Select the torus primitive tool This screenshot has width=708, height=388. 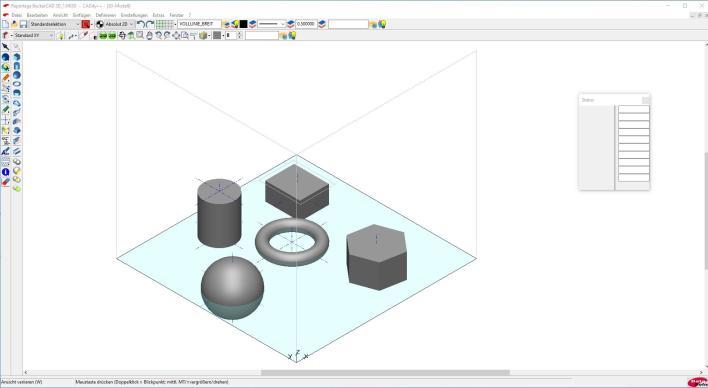coord(17,84)
